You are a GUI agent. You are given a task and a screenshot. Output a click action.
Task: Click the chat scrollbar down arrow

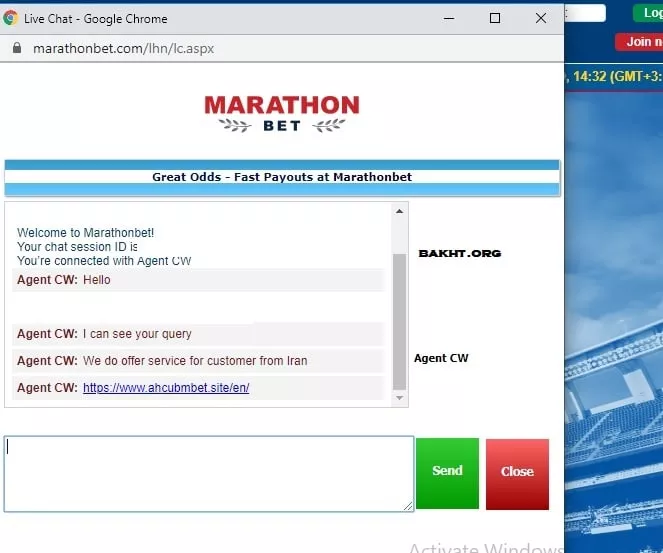pos(399,398)
